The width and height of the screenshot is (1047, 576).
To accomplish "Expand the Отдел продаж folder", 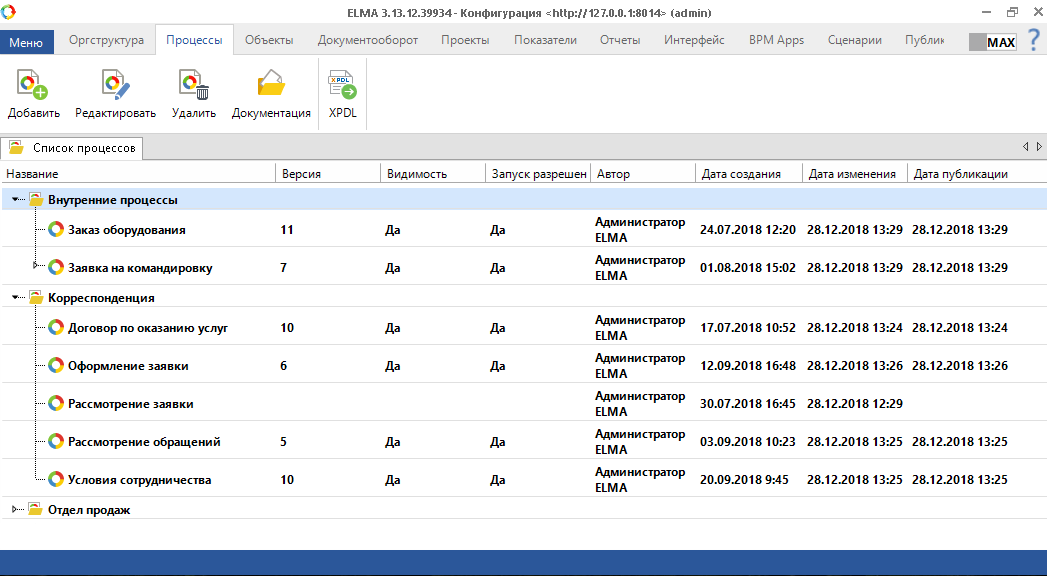I will click(x=15, y=510).
